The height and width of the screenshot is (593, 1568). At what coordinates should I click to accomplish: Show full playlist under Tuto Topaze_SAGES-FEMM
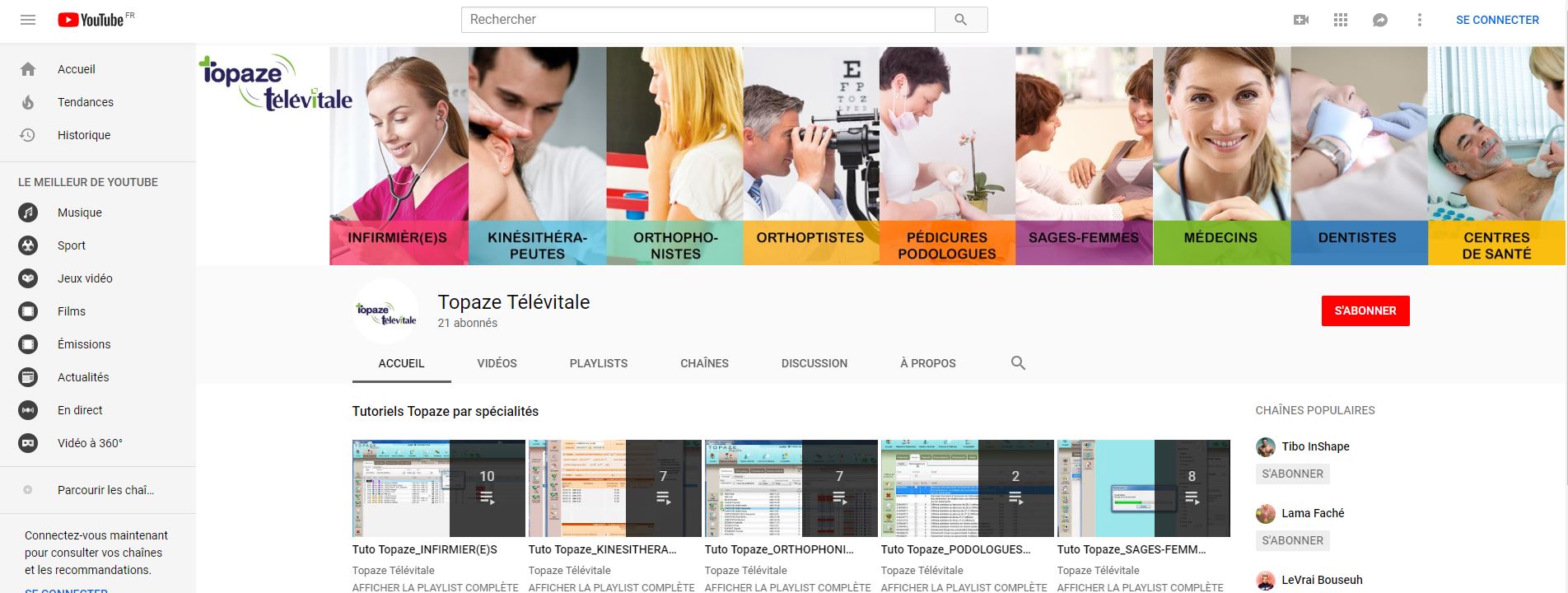click(x=1141, y=587)
